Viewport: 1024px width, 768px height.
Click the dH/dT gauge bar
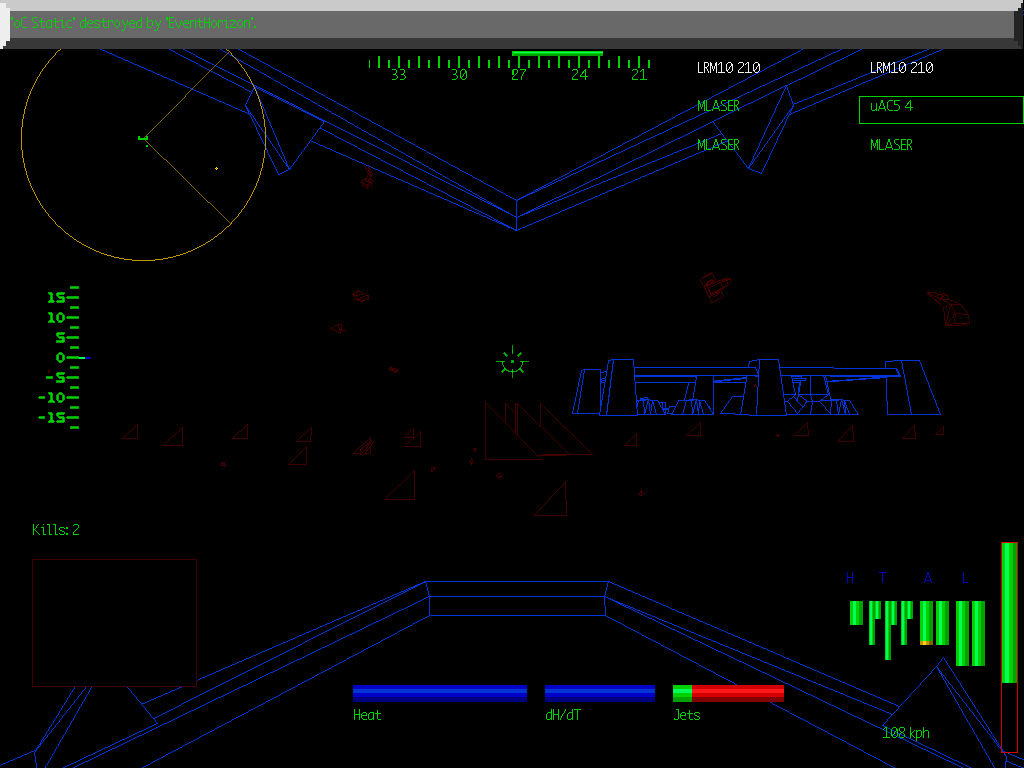[599, 693]
